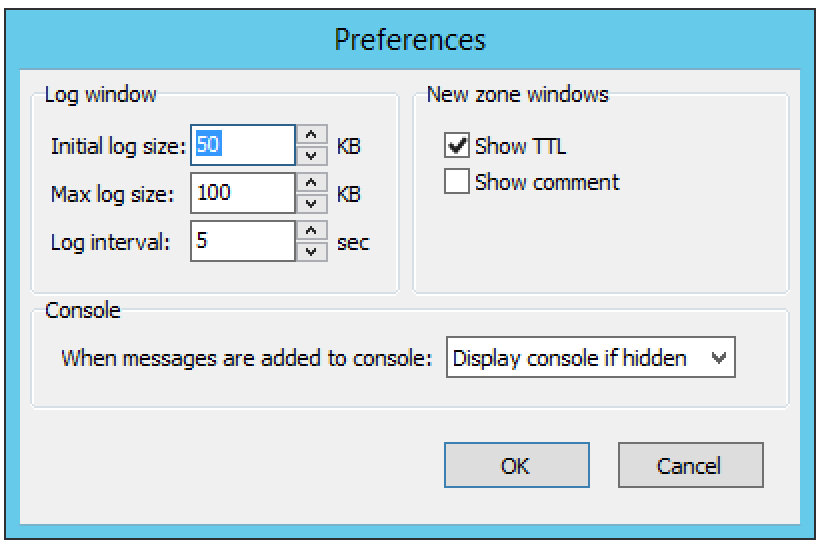828x554 pixels.
Task: Increase the Log interval using up arrow
Action: pos(313,232)
